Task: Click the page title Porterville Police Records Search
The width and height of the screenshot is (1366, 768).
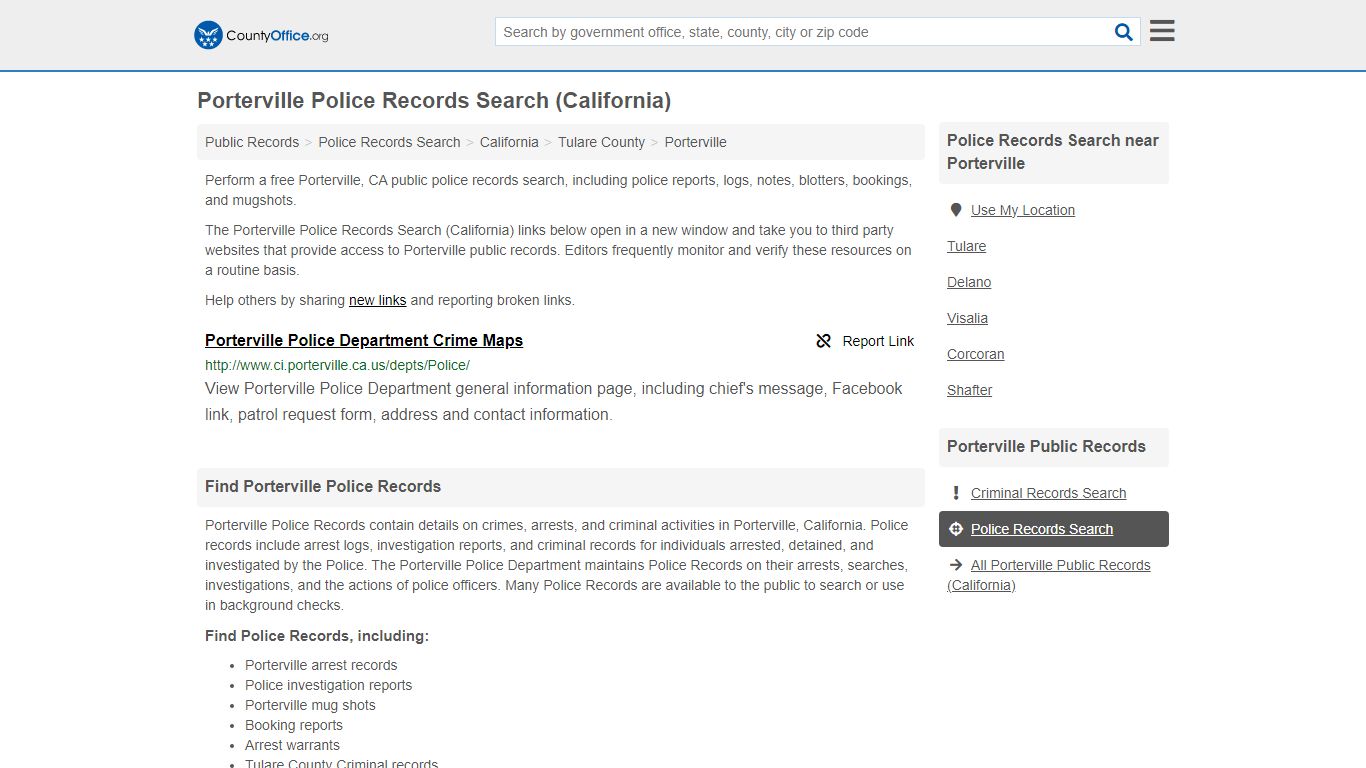Action: 434,100
